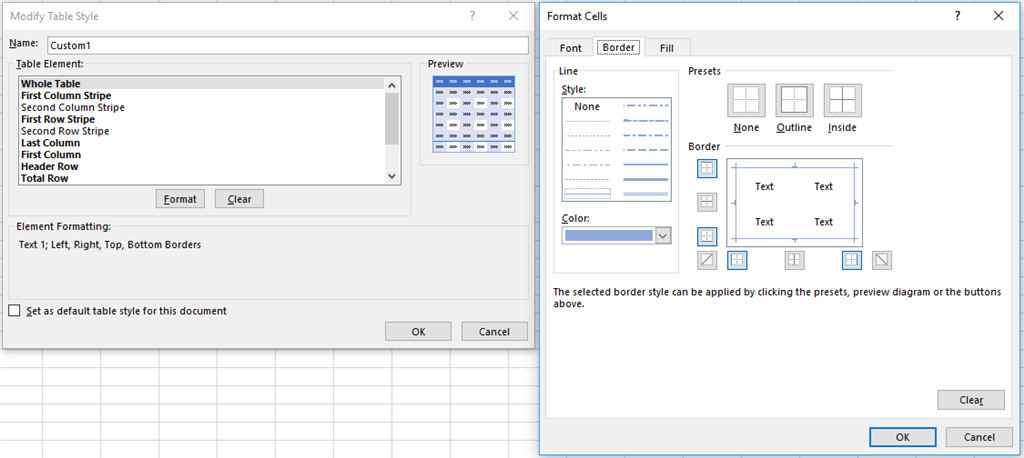Select the thin dashed line style
The height and width of the screenshot is (458, 1024).
point(586,179)
